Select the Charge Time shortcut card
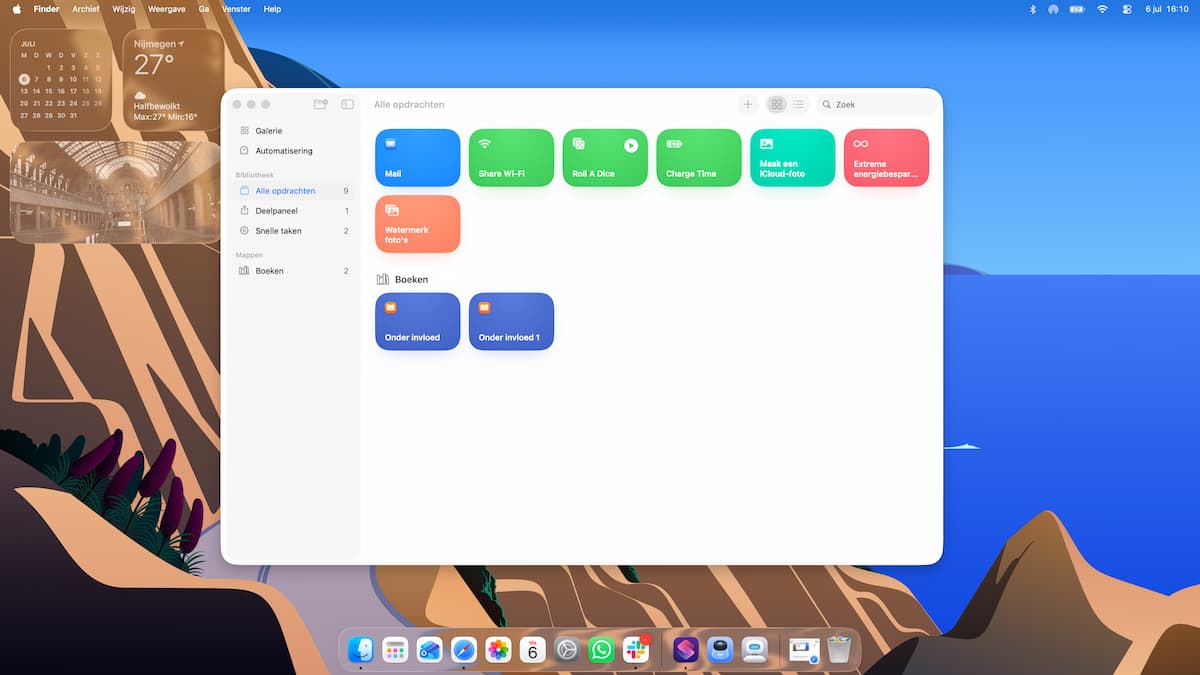The width and height of the screenshot is (1200, 675). coord(699,157)
